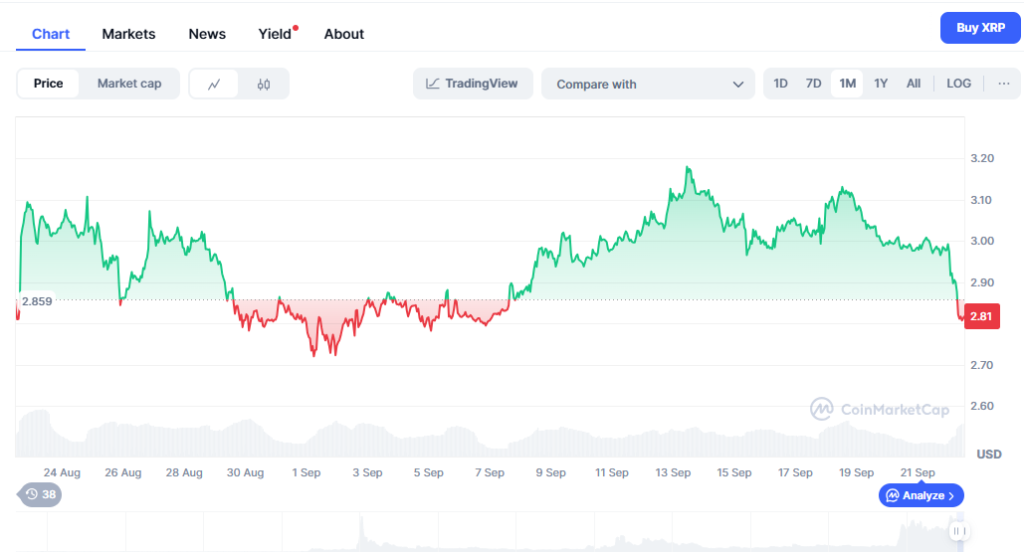
Task: Show the All time range
Action: click(x=913, y=84)
